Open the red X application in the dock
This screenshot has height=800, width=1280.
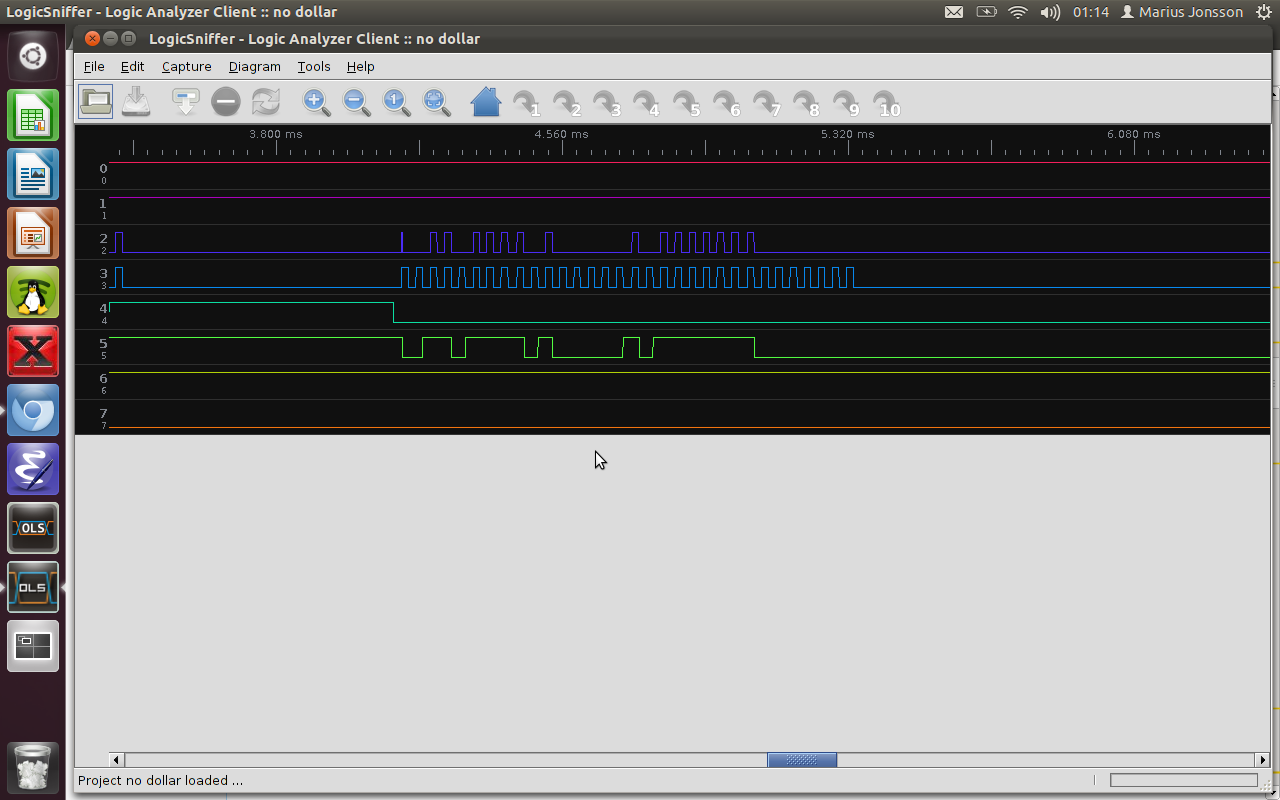33,351
